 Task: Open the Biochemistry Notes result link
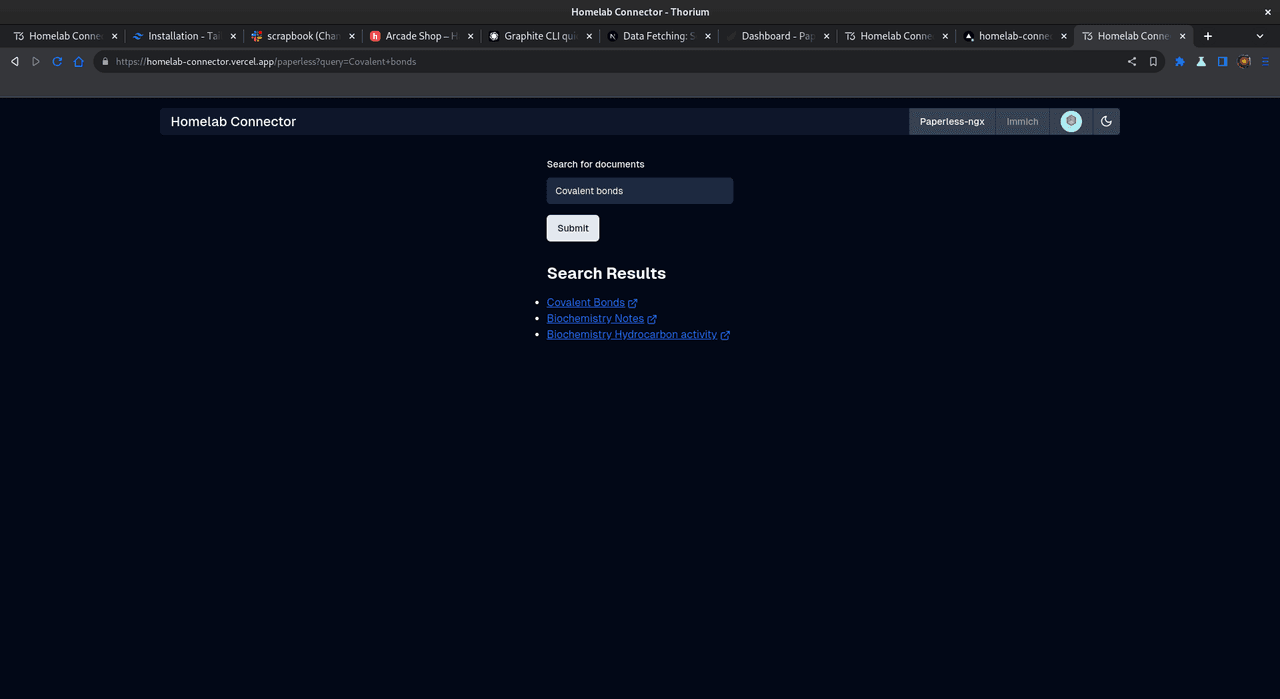[x=595, y=319]
